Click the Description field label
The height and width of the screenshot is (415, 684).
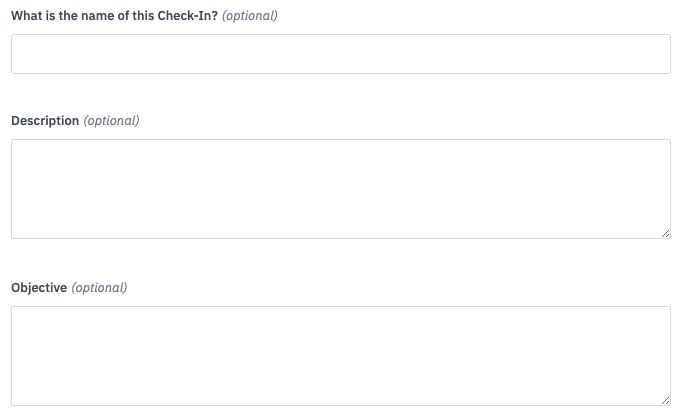(45, 121)
